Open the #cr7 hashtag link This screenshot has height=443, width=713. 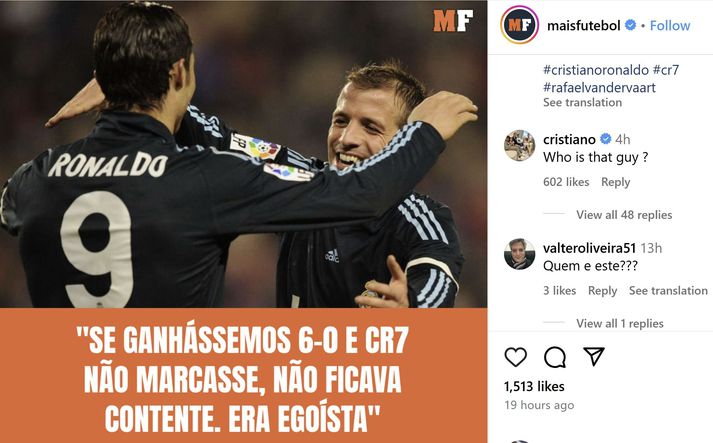[666, 70]
